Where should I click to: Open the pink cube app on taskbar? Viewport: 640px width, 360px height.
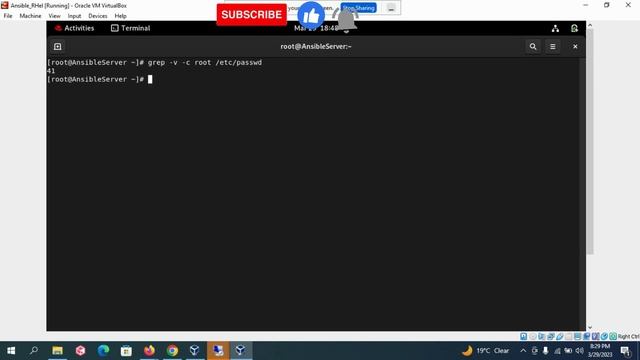click(80, 351)
